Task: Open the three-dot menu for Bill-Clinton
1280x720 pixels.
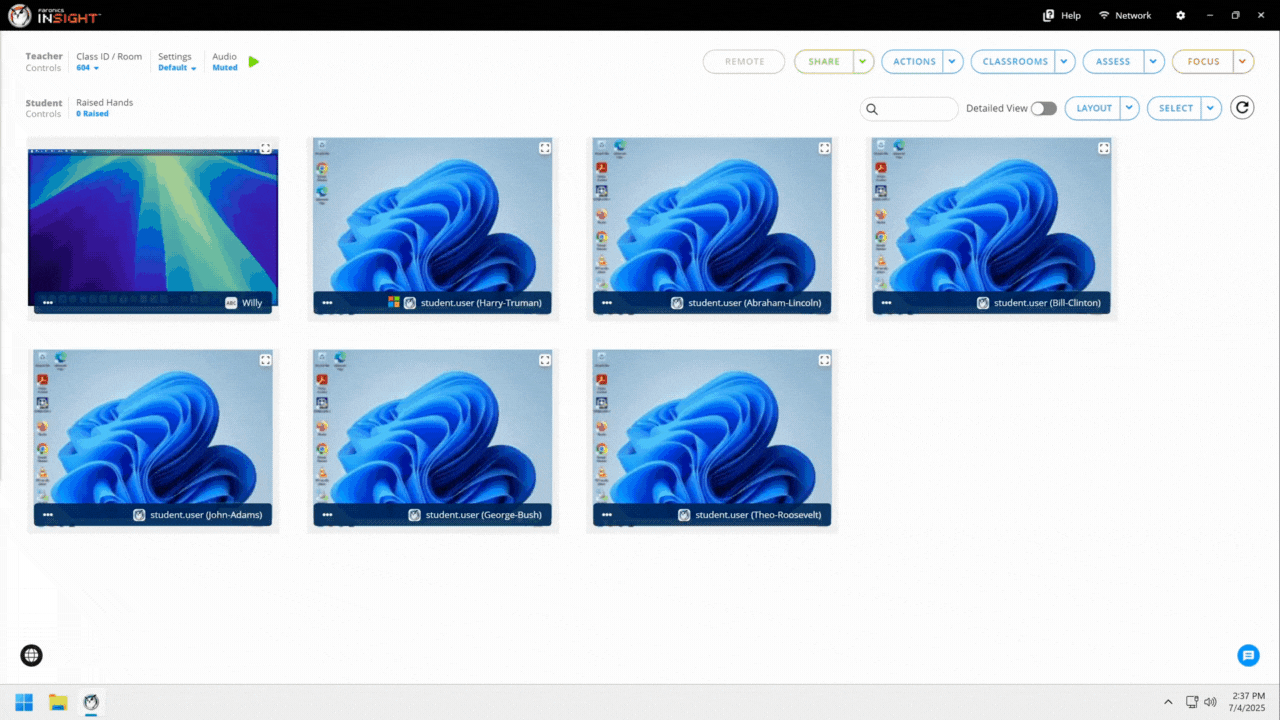Action: point(886,302)
